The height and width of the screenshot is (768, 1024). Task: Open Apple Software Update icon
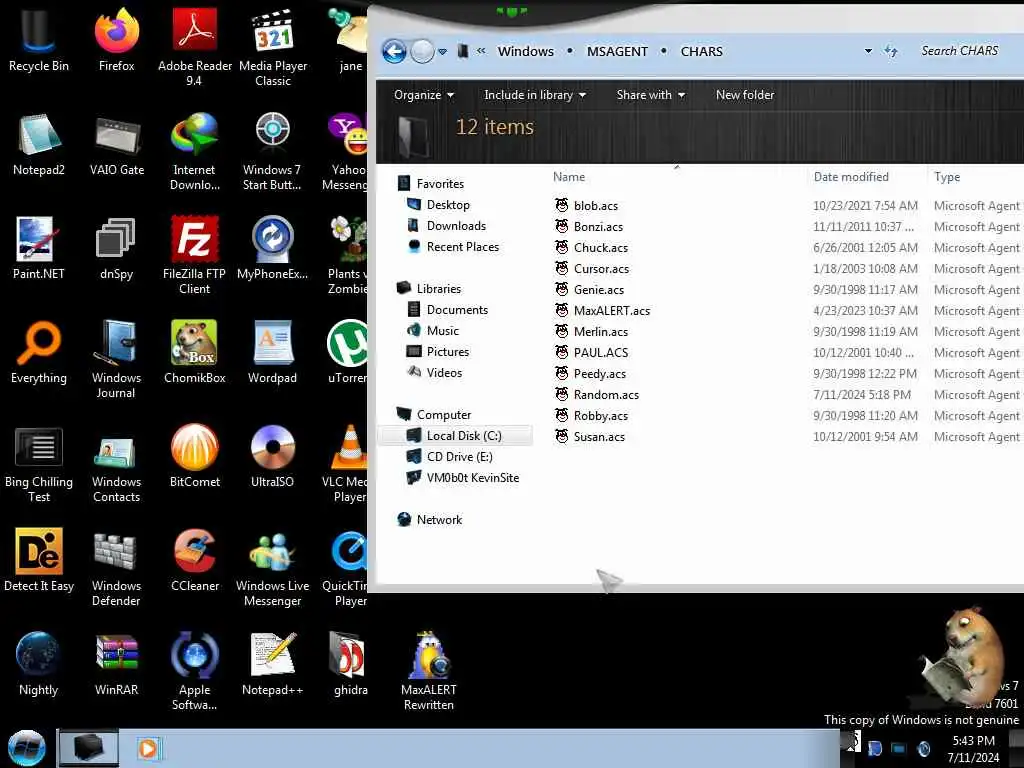[194, 671]
